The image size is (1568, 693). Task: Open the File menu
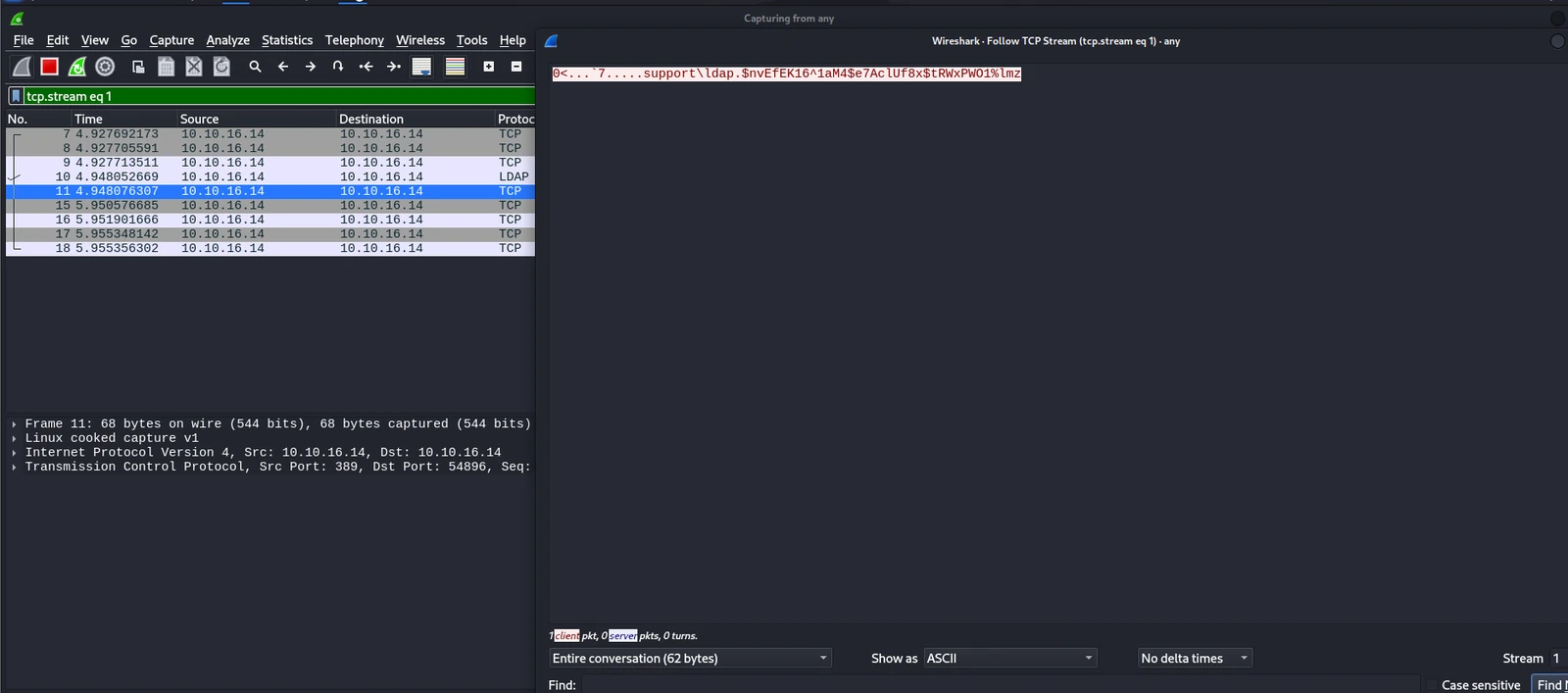pos(24,40)
